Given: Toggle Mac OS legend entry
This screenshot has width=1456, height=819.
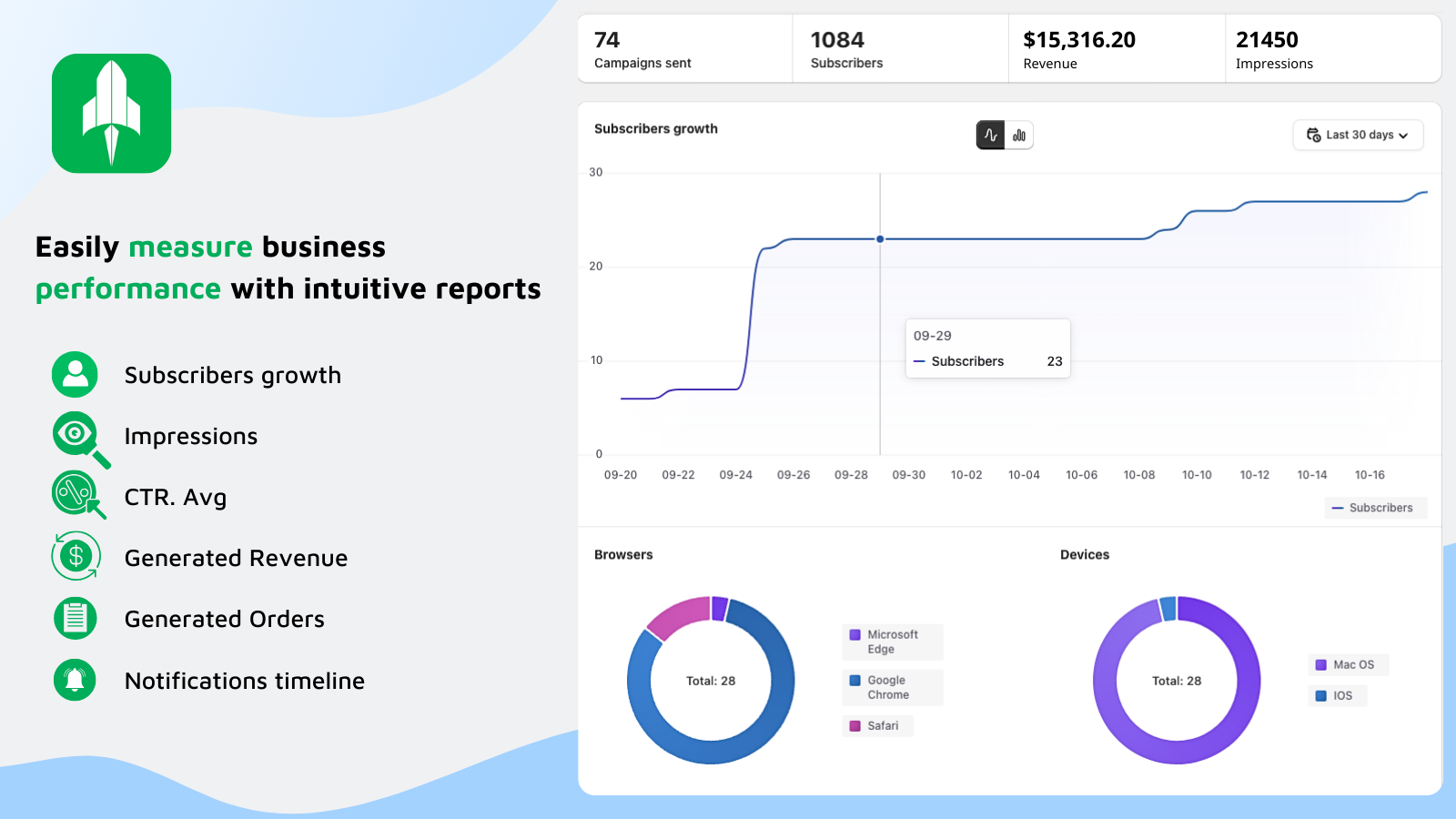Looking at the screenshot, I should [x=1348, y=664].
